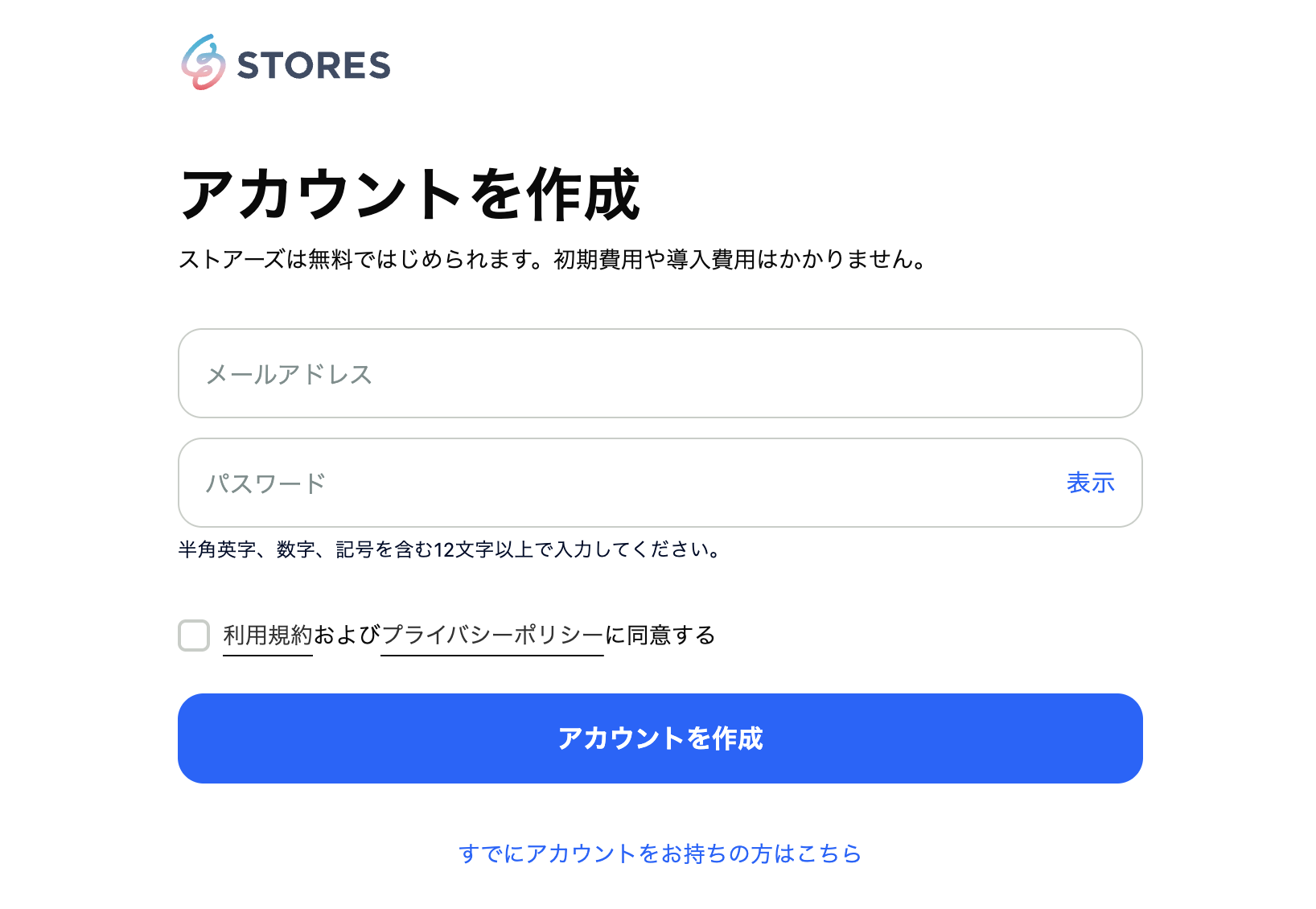1316x909 pixels.
Task: Show password with the 表示 toggle
Action: point(1090,483)
